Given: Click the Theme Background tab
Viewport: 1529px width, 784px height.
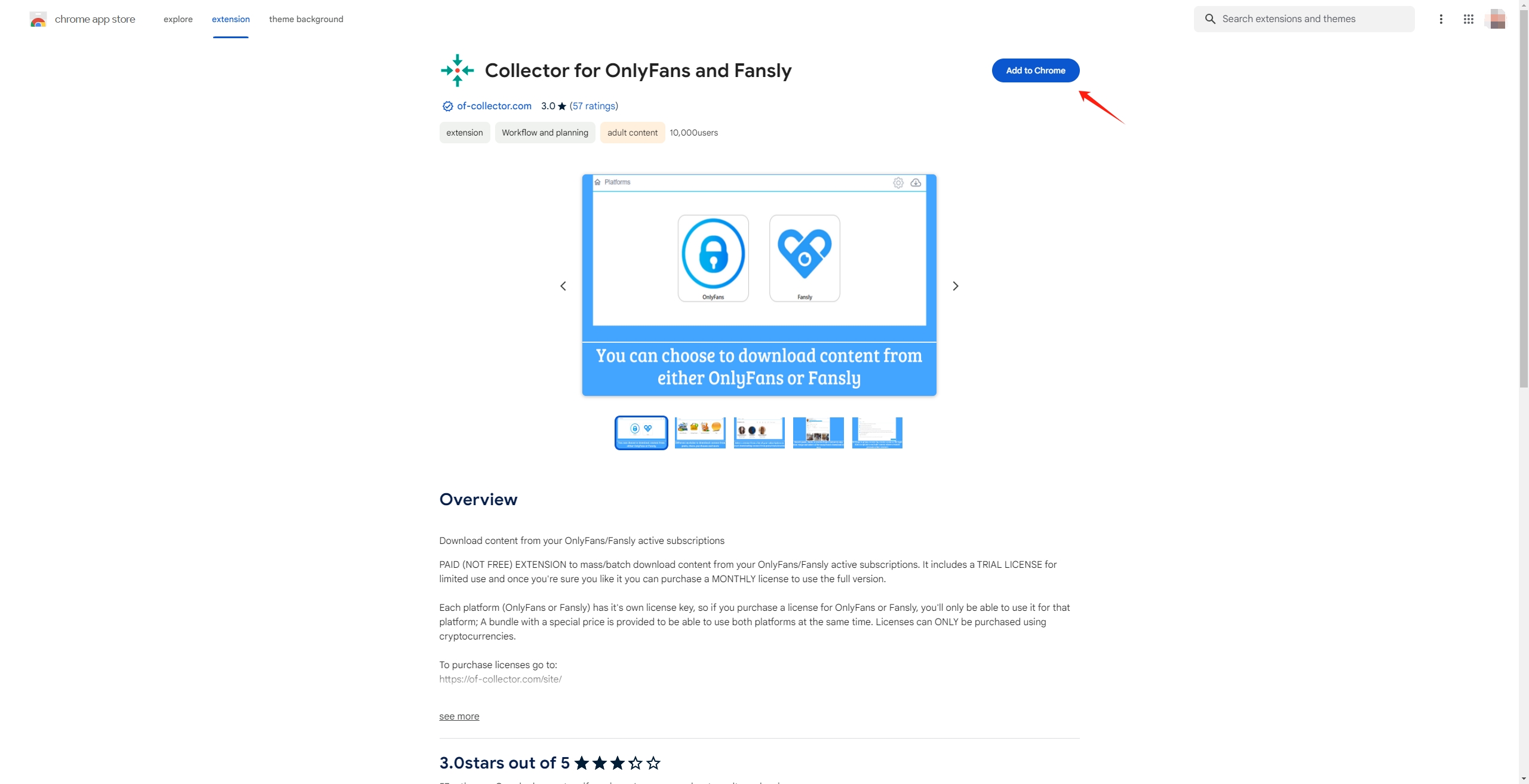Looking at the screenshot, I should [x=305, y=19].
